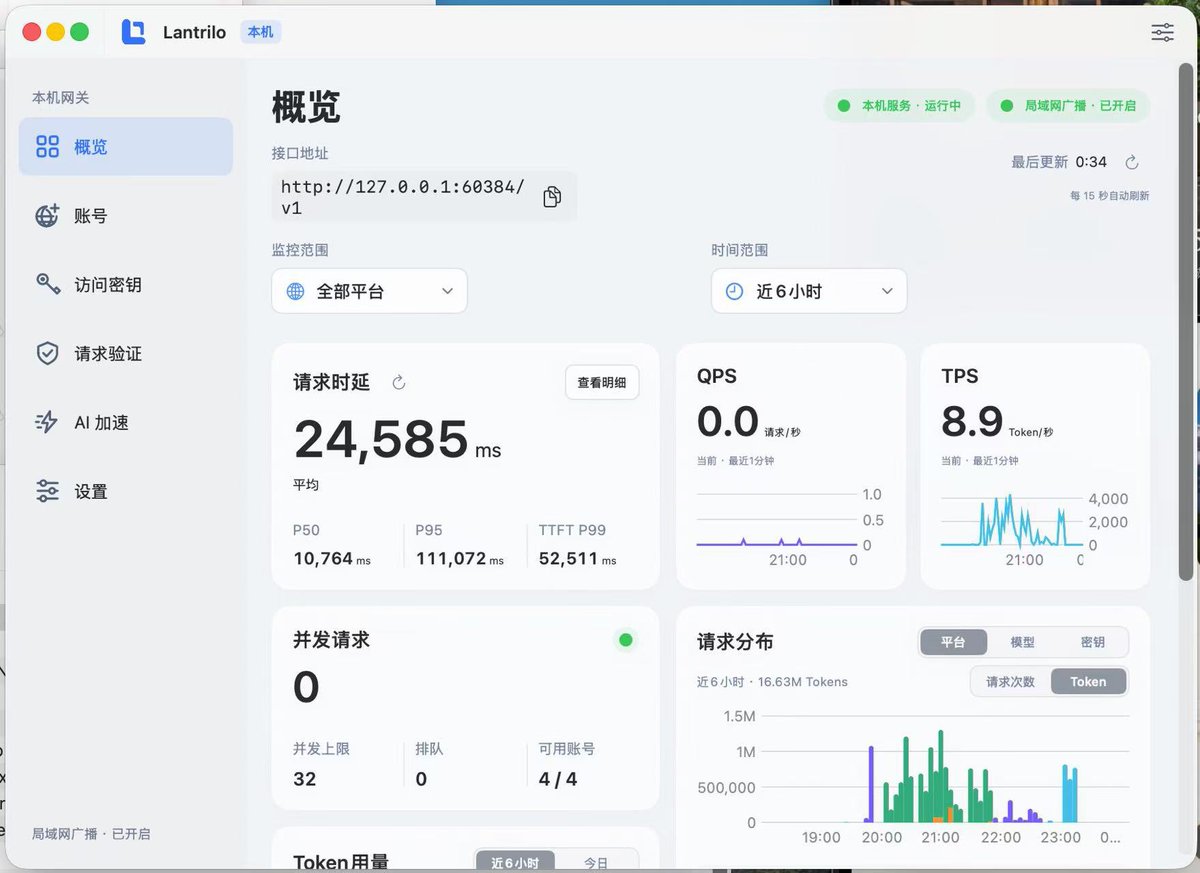Expand the 近6小时 time range dropdown
The height and width of the screenshot is (873, 1200).
(x=809, y=291)
